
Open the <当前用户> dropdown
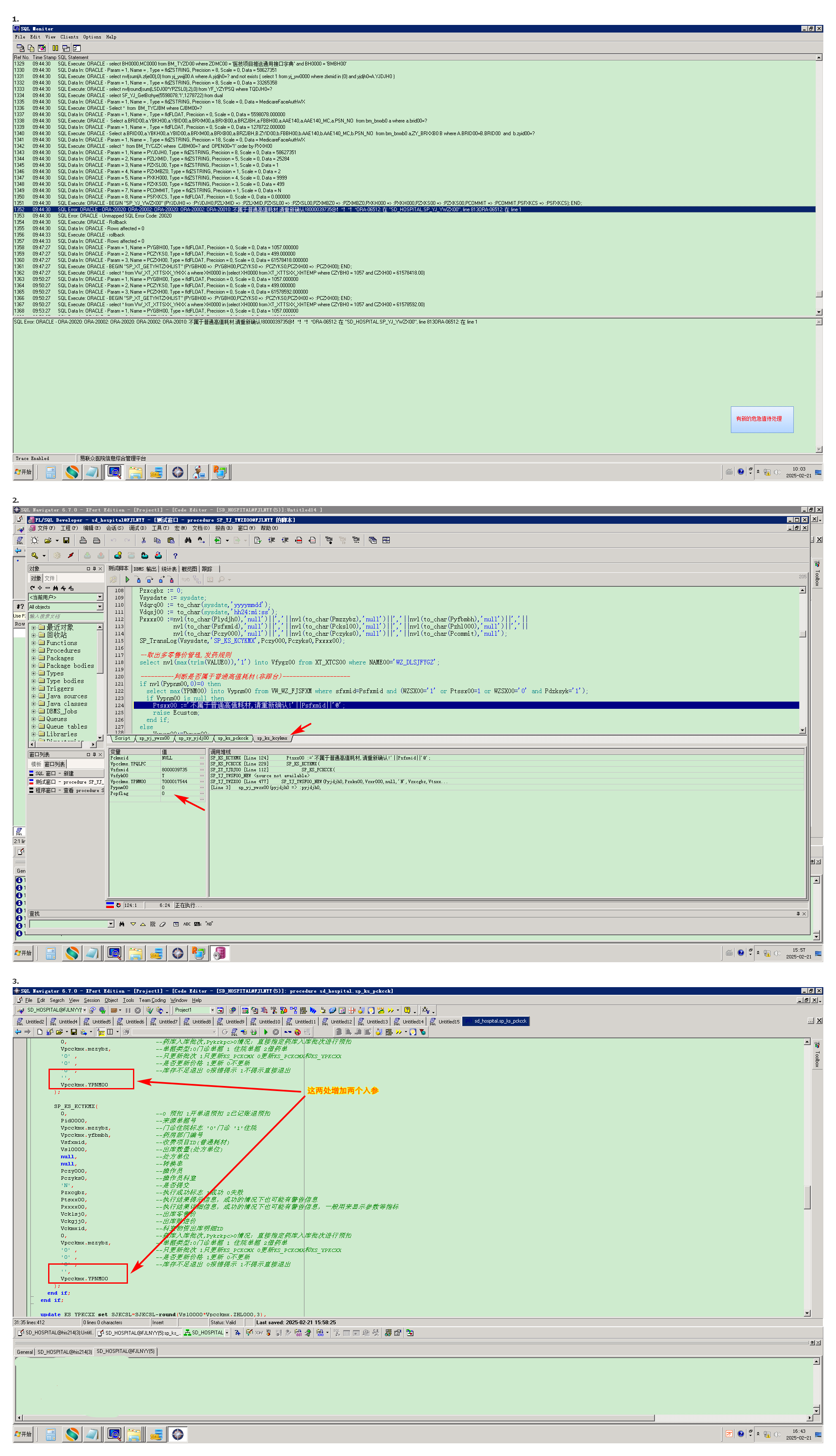pos(99,597)
